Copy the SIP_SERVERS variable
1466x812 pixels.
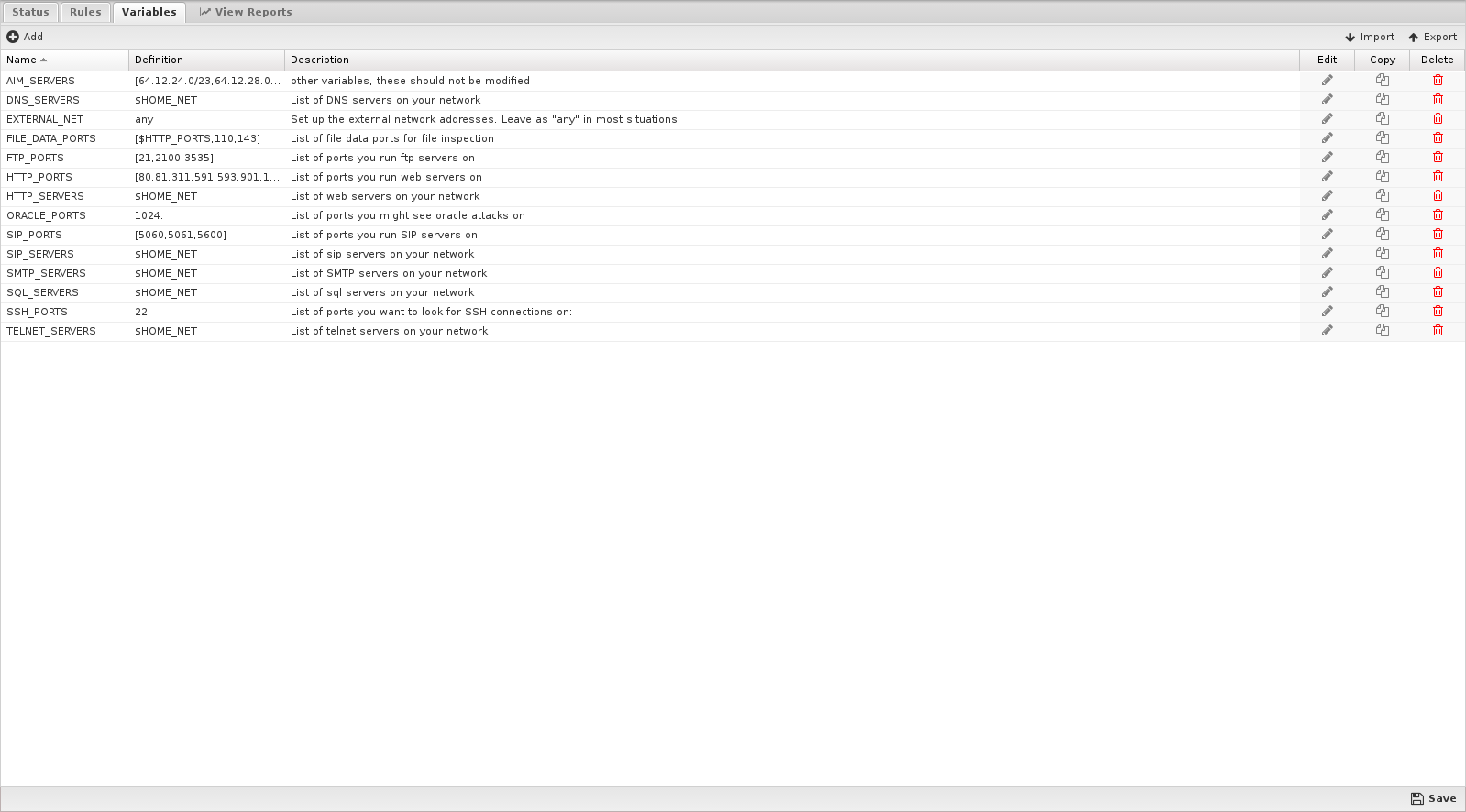pyautogui.click(x=1382, y=254)
